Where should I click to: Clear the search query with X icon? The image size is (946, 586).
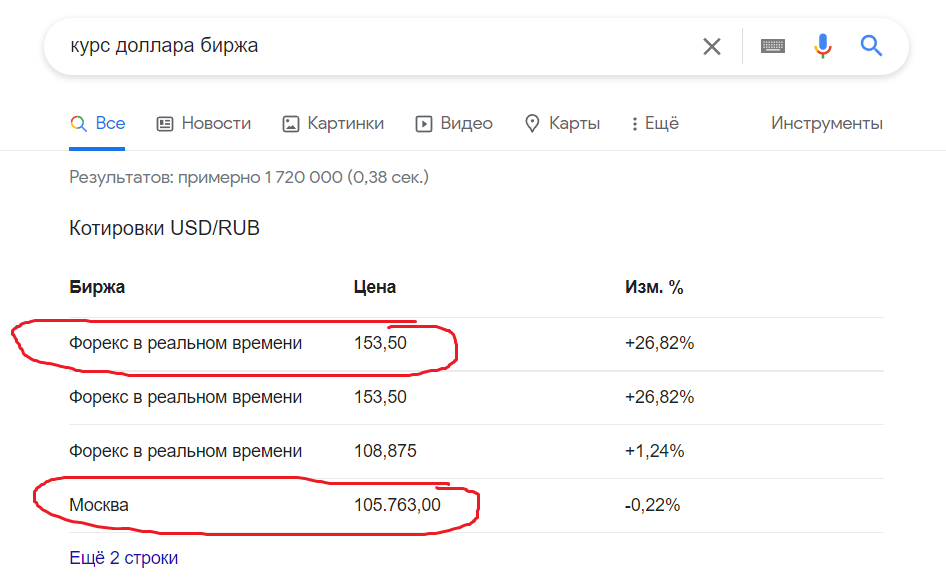712,46
